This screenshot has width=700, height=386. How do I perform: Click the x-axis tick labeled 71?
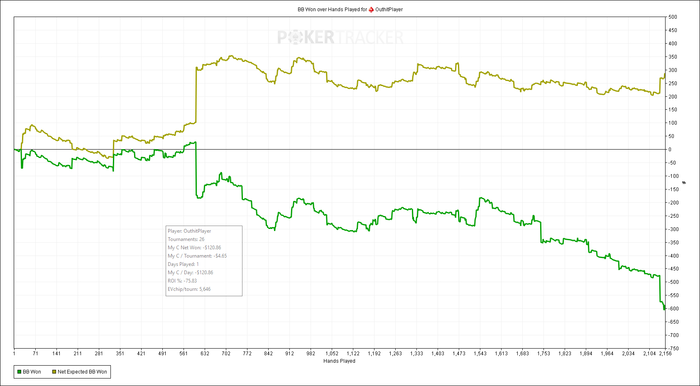click(35, 353)
